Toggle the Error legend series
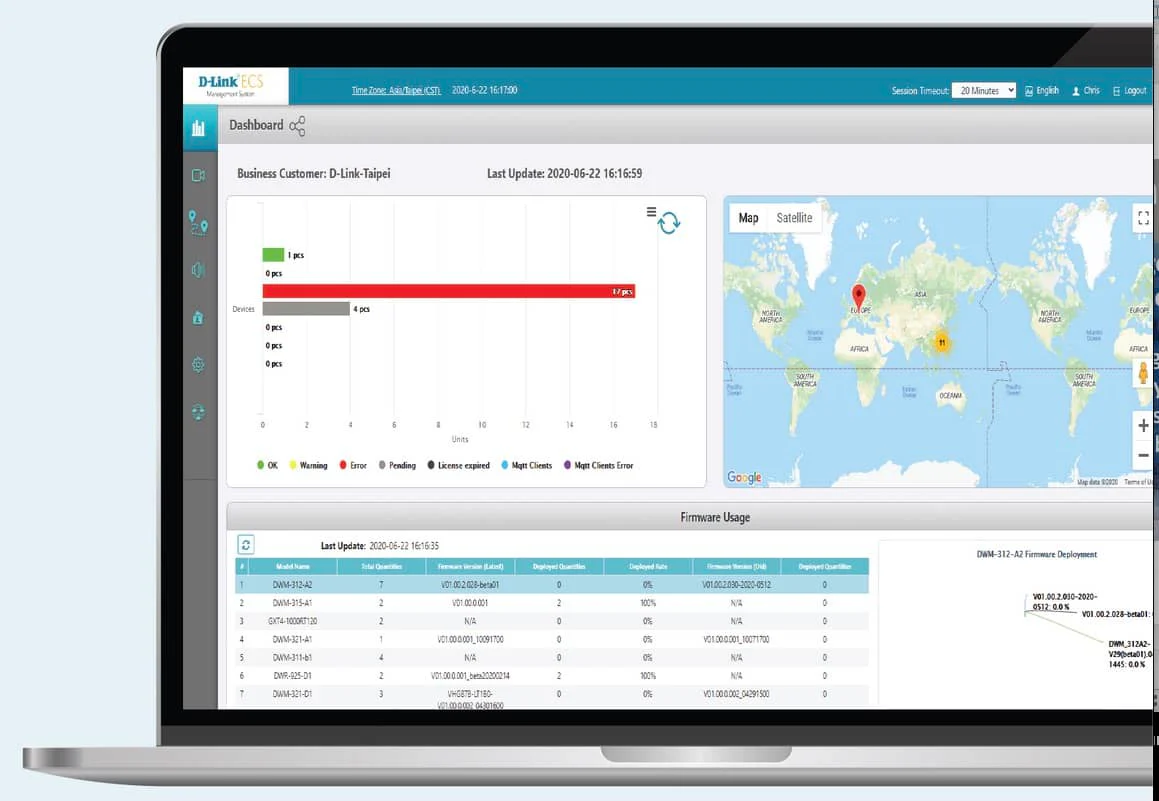1159x801 pixels. pyautogui.click(x=353, y=466)
